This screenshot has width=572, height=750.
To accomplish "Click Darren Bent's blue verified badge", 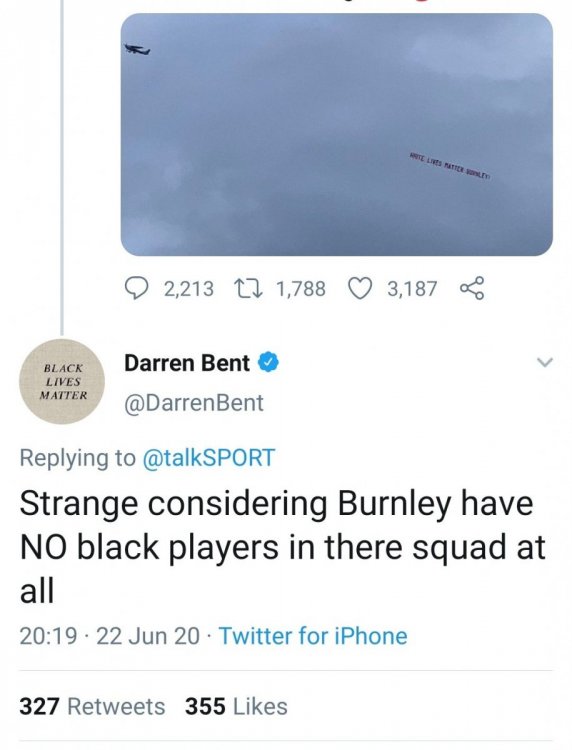I will pos(269,363).
